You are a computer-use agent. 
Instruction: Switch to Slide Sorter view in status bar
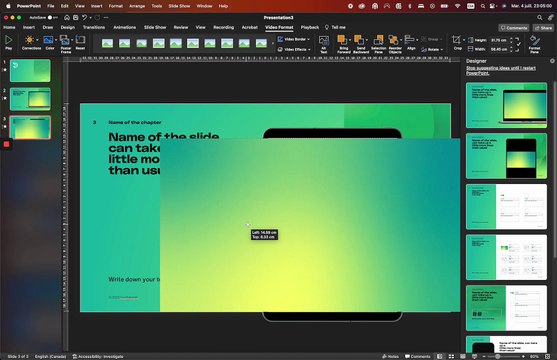[451, 356]
